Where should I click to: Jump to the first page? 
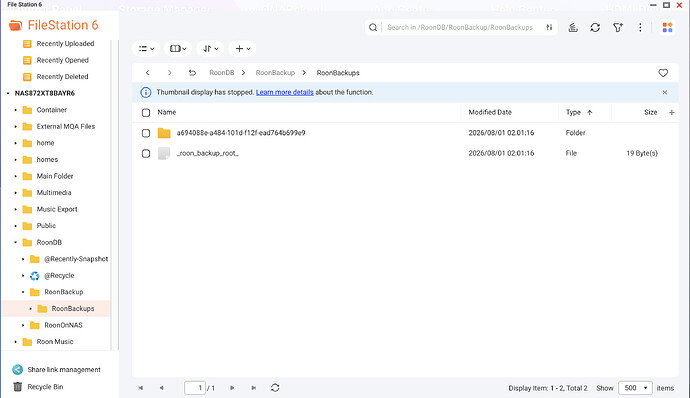coord(141,388)
